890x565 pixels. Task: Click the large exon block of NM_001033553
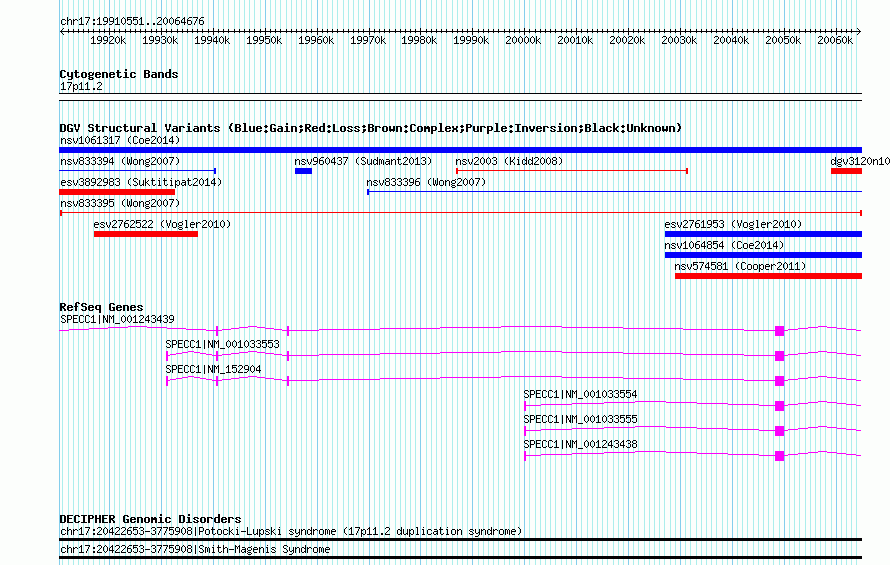coord(779,356)
